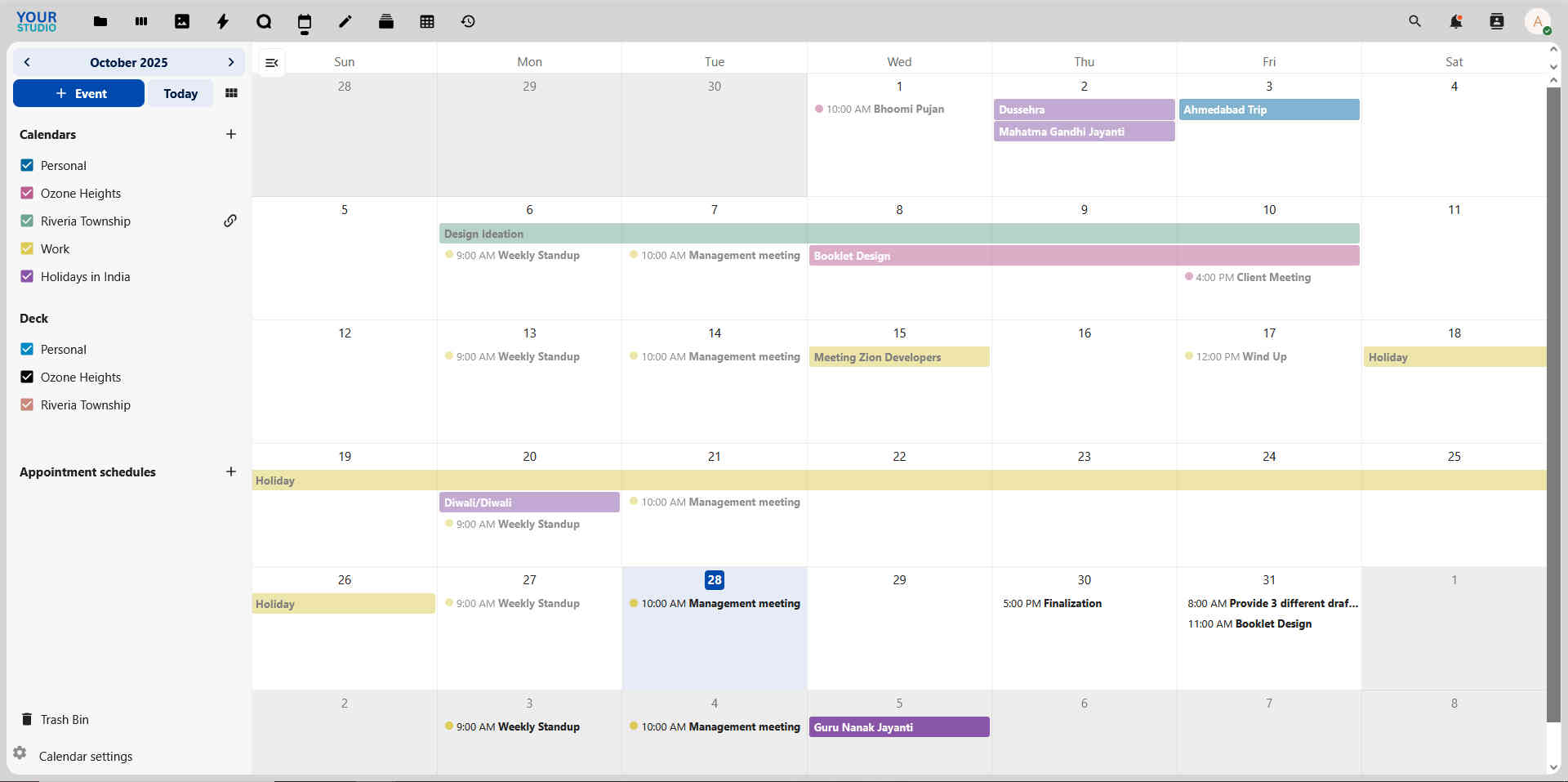Open the Design Ideation event bar
This screenshot has width=1568, height=782.
click(x=899, y=234)
